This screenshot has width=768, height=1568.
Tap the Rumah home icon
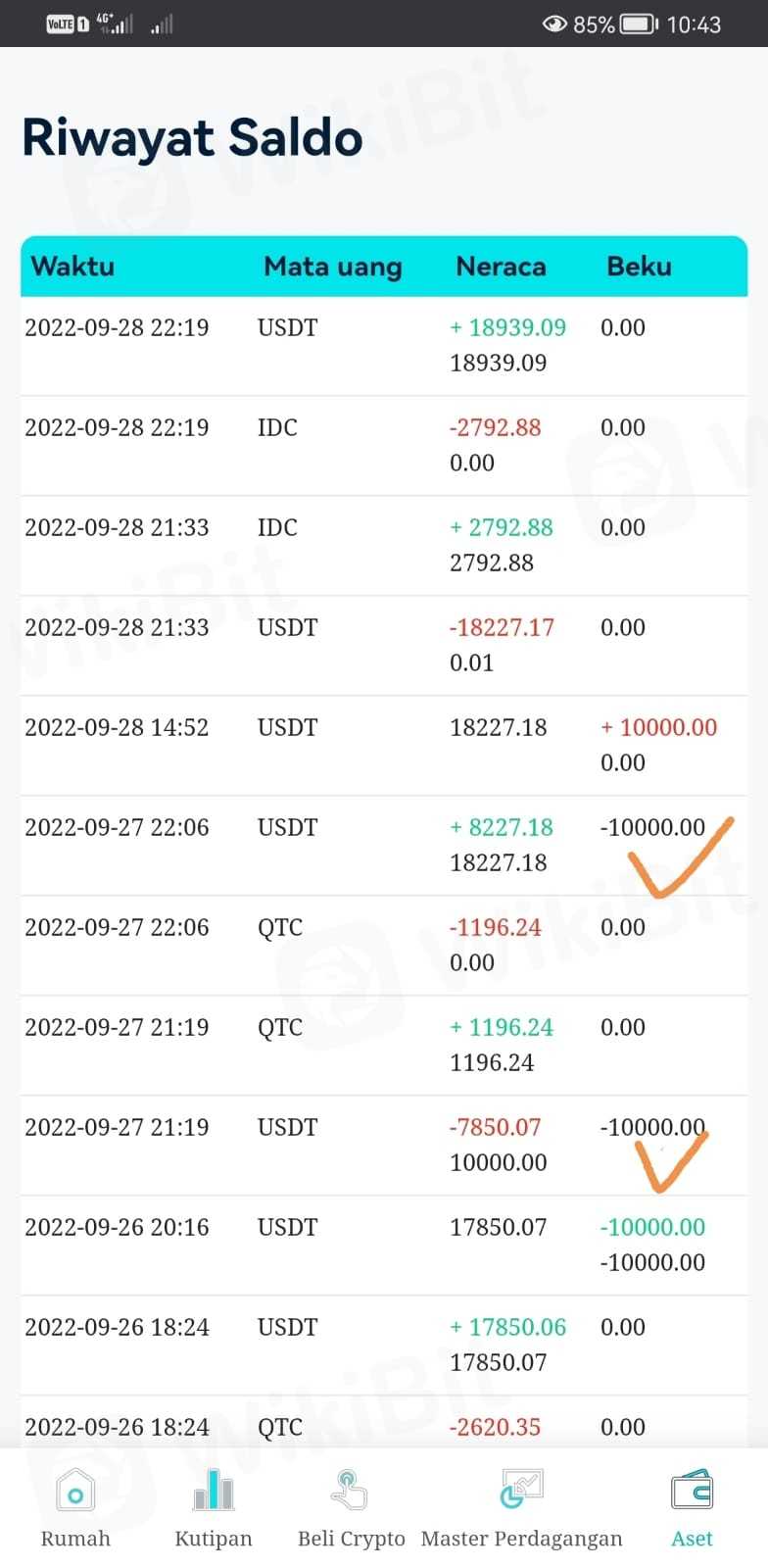coord(75,1492)
